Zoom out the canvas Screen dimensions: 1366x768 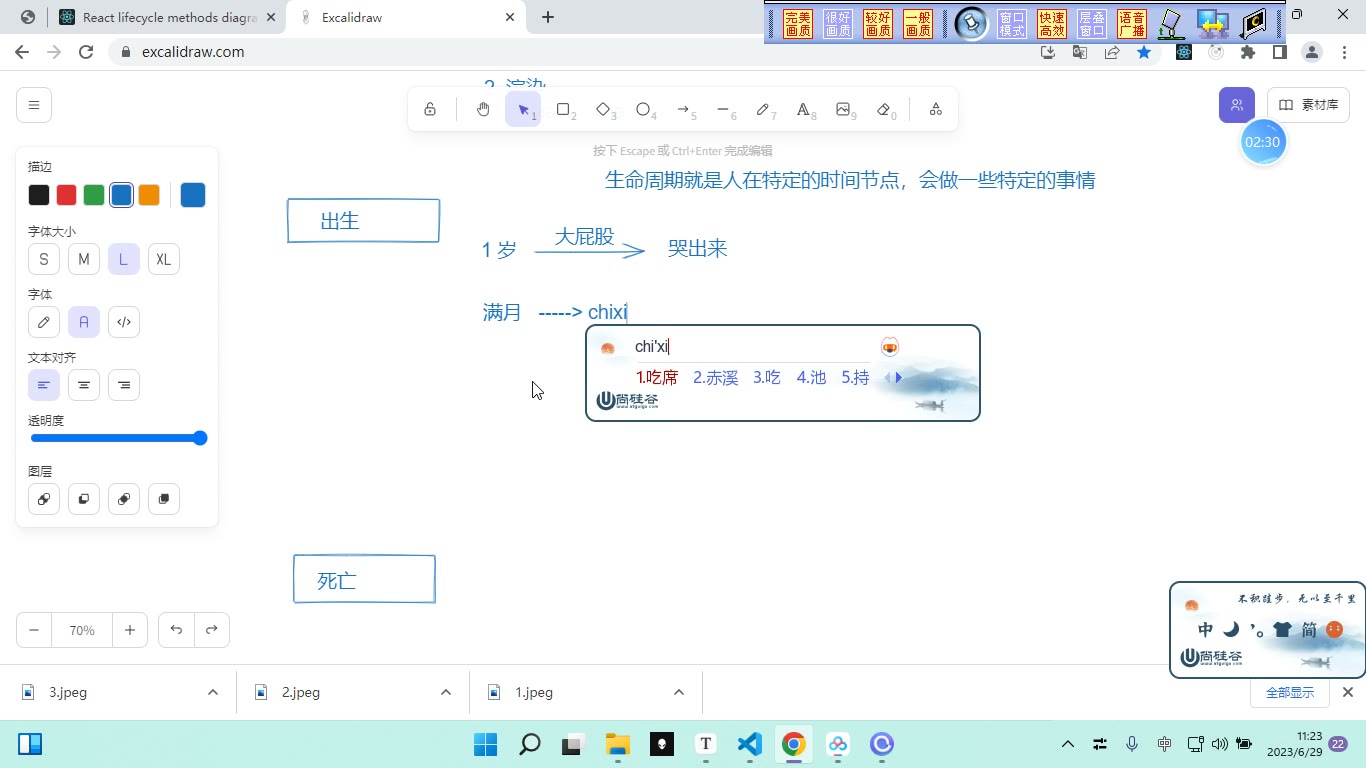34,630
